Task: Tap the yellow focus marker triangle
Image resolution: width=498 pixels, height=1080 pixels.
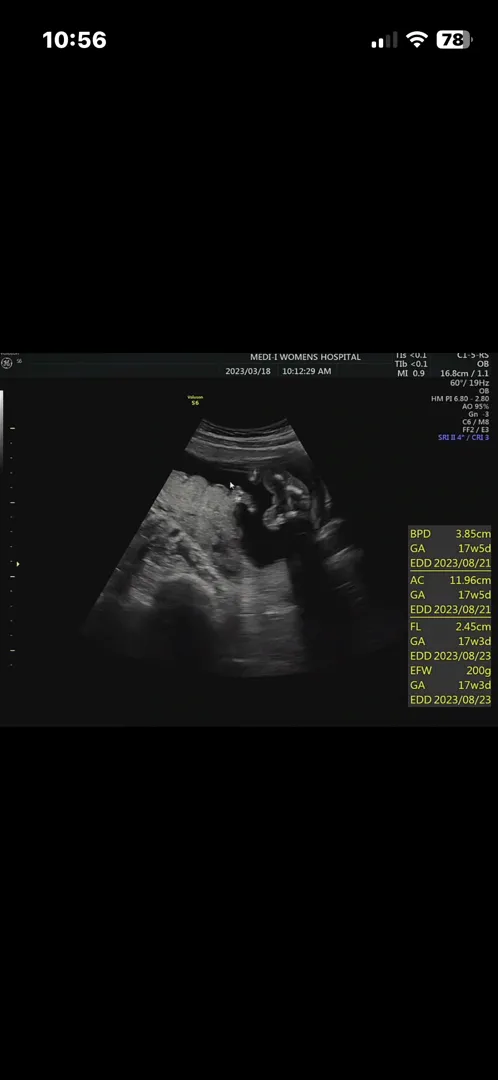Action: (x=17, y=564)
